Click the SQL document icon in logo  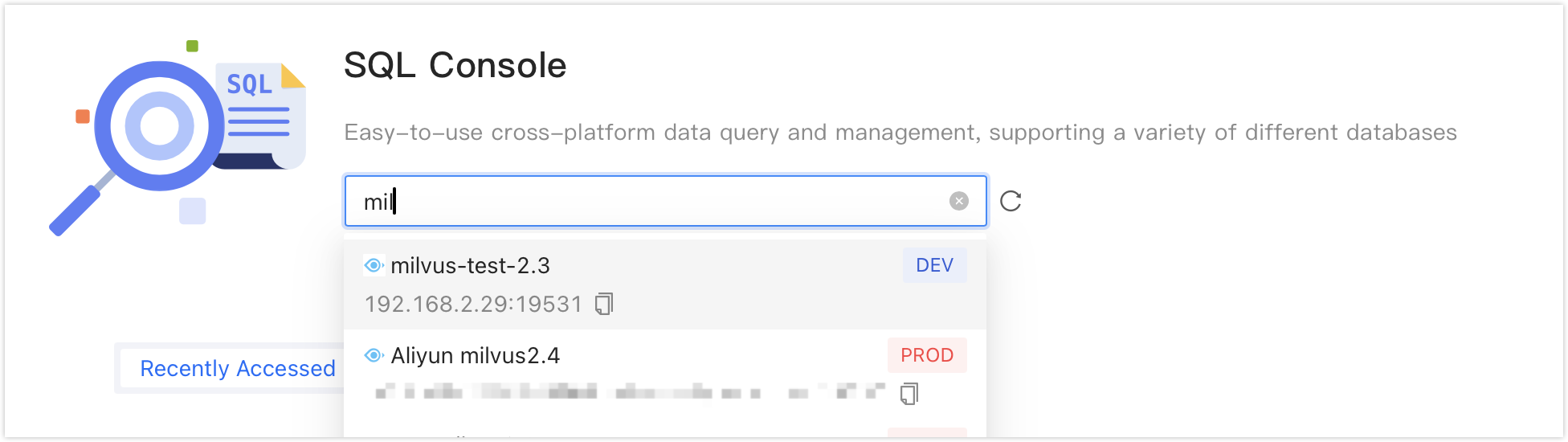pos(261,116)
